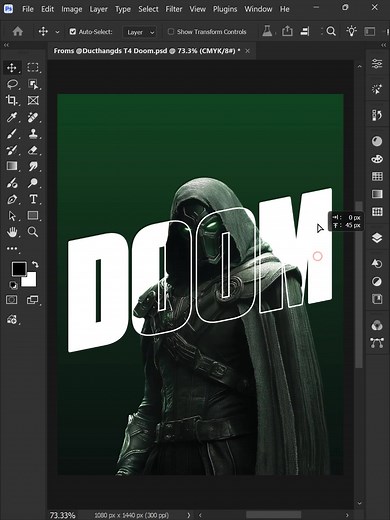Select the Hand tool

pos(12,232)
